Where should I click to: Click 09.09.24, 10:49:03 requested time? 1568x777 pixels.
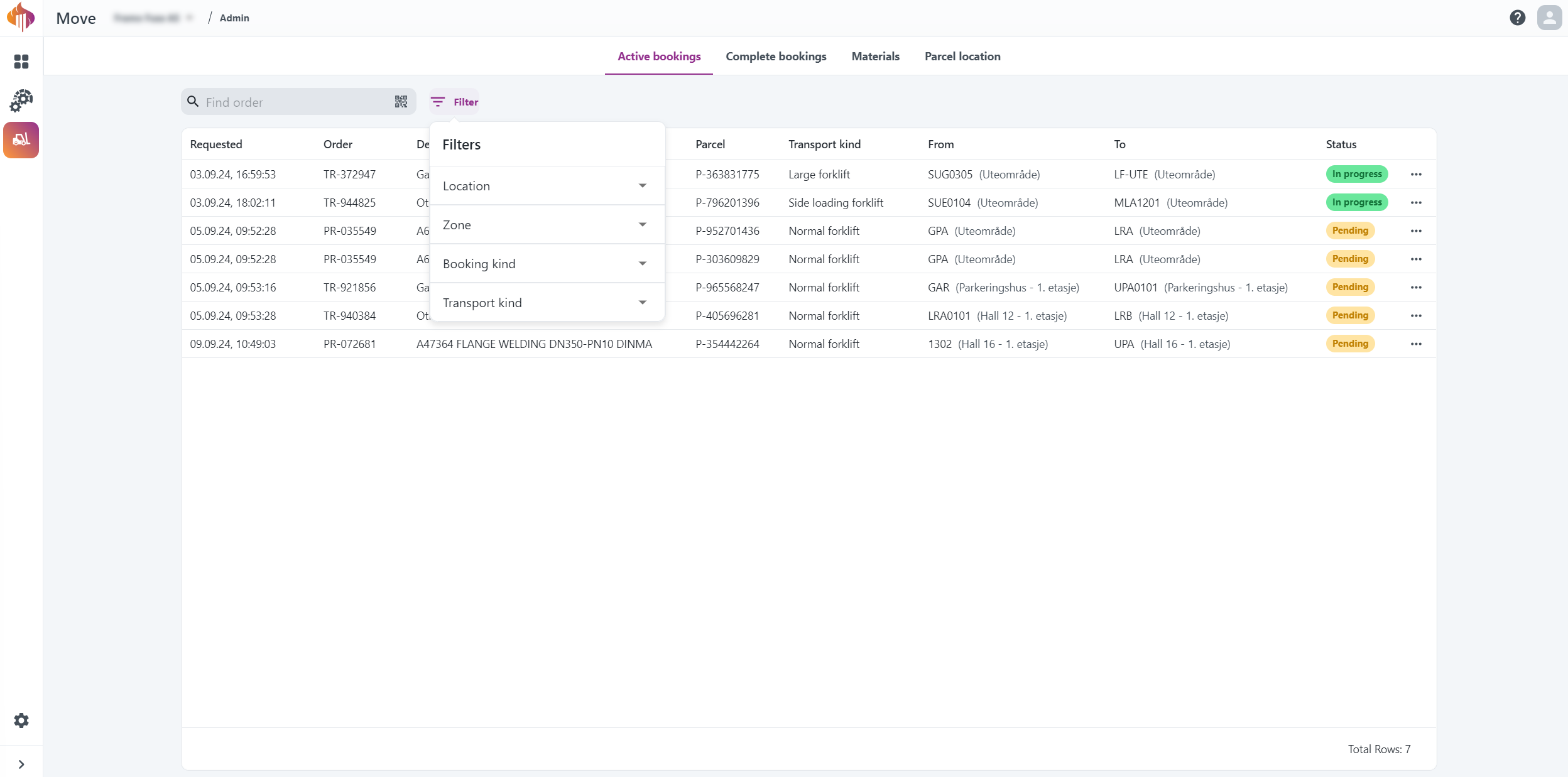pyautogui.click(x=232, y=344)
